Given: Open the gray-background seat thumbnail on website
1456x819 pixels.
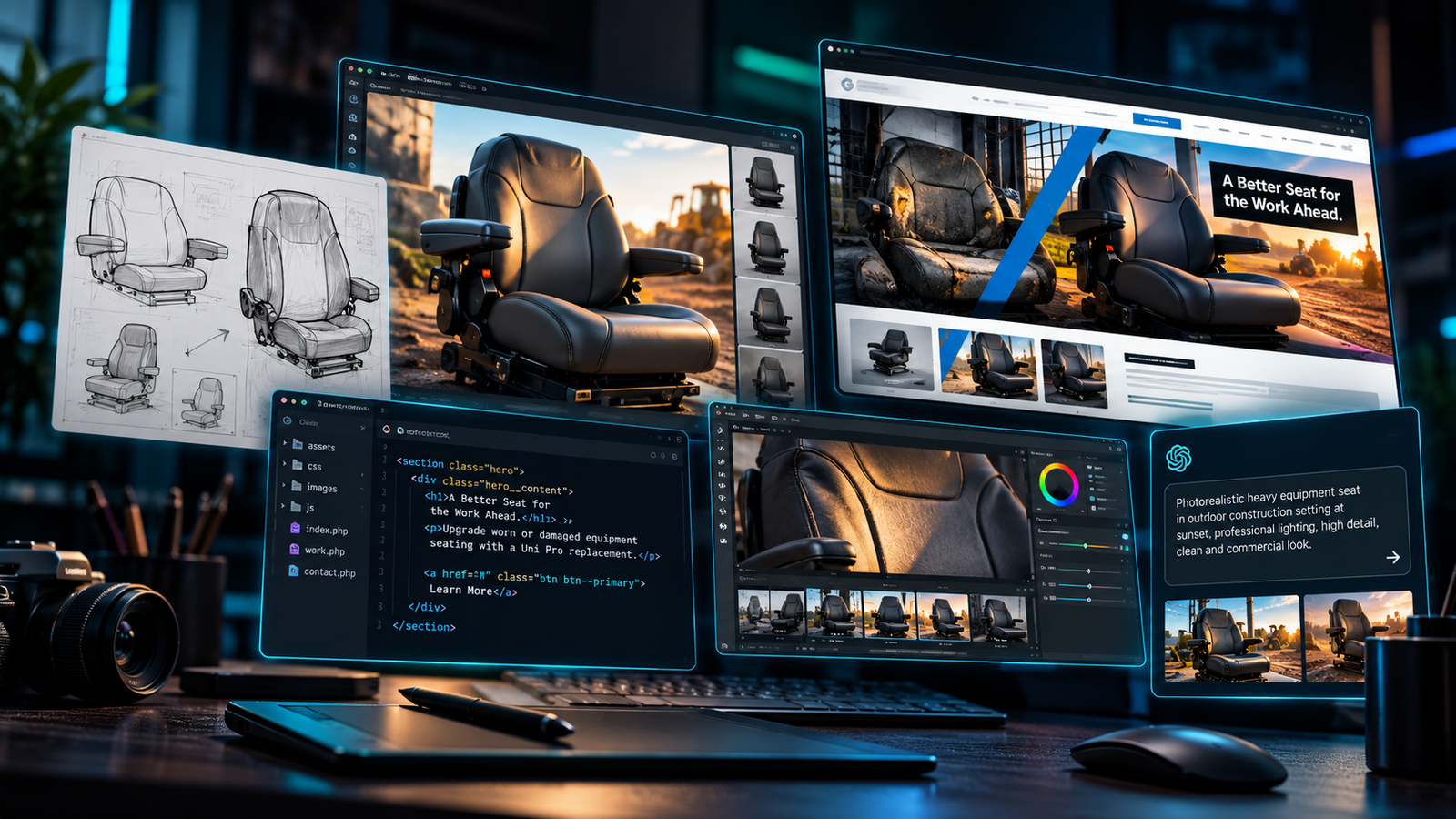Looking at the screenshot, I should pos(890,353).
